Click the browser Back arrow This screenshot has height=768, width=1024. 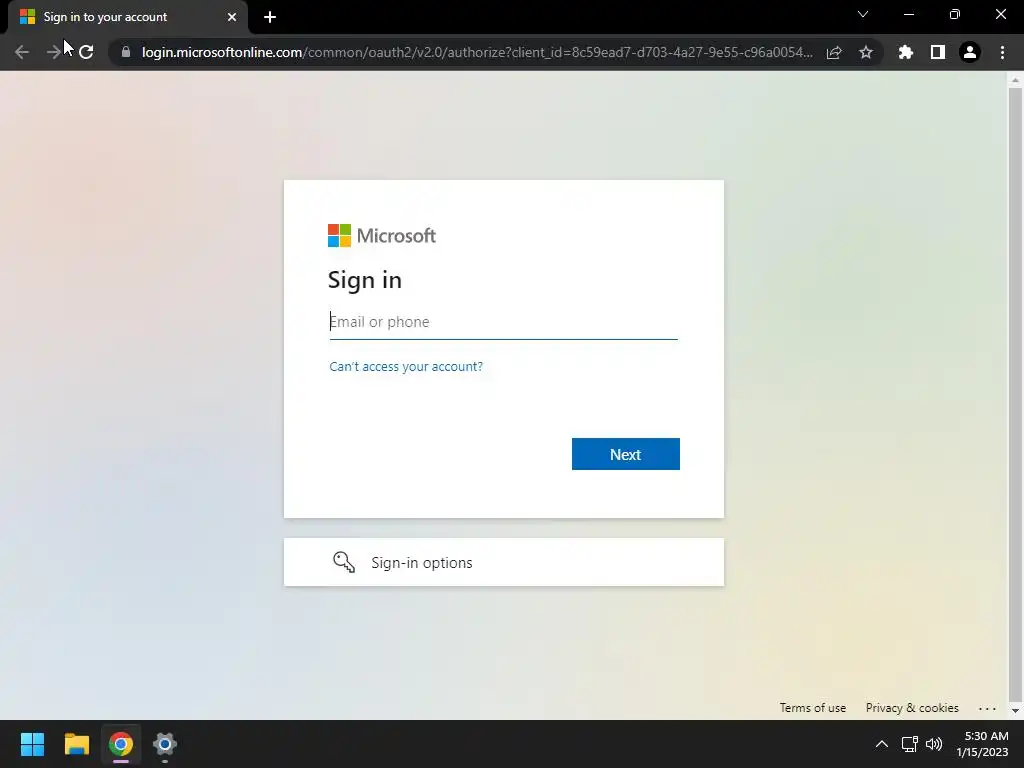22,52
